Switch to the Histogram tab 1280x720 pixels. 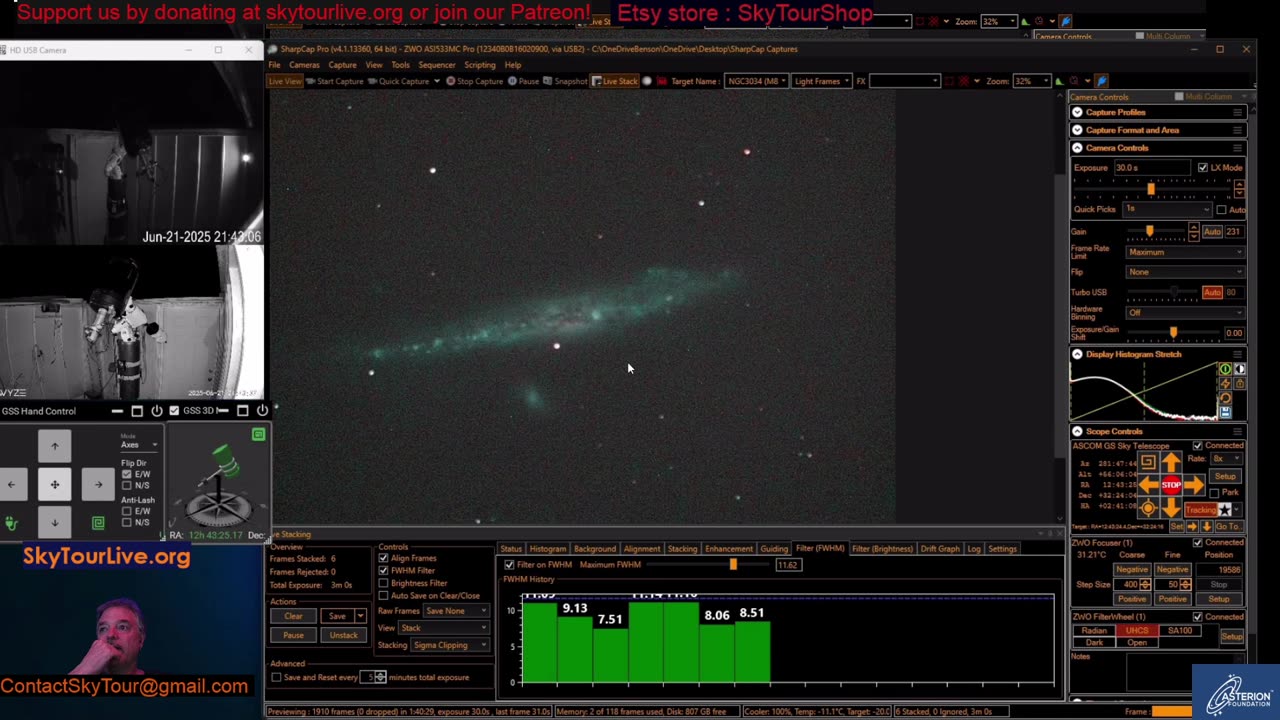pos(547,549)
